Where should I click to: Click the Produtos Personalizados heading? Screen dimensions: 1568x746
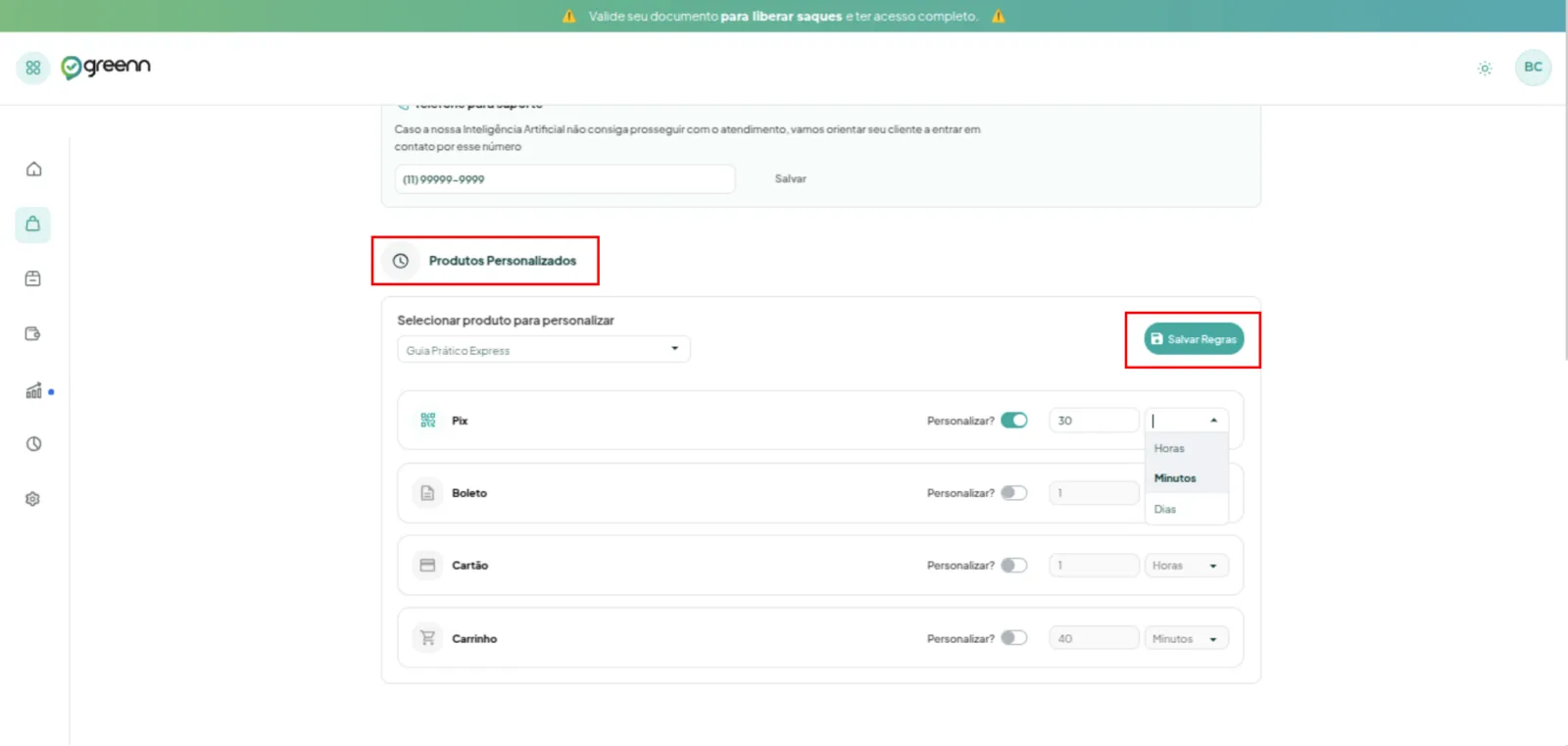(503, 261)
